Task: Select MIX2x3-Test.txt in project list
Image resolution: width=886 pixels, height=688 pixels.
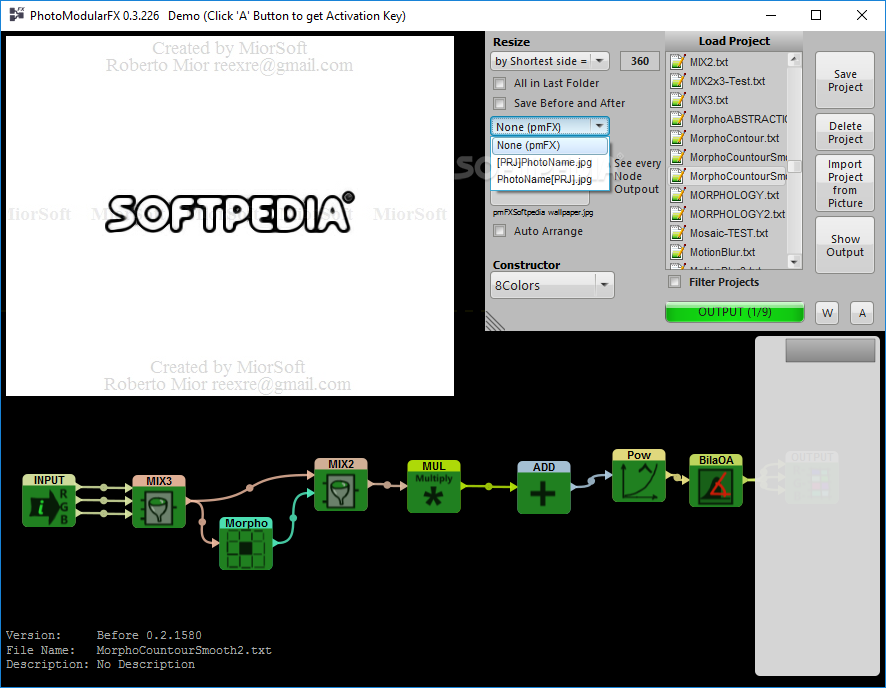Action: tap(727, 81)
